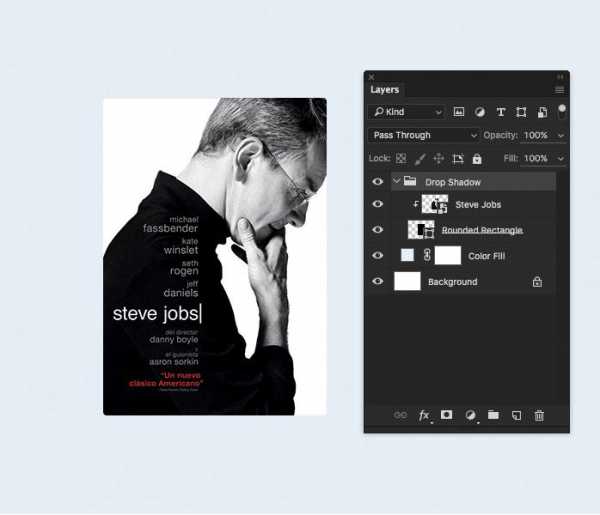600x515 pixels.
Task: Open the Kind filter dropdown
Action: (x=406, y=112)
